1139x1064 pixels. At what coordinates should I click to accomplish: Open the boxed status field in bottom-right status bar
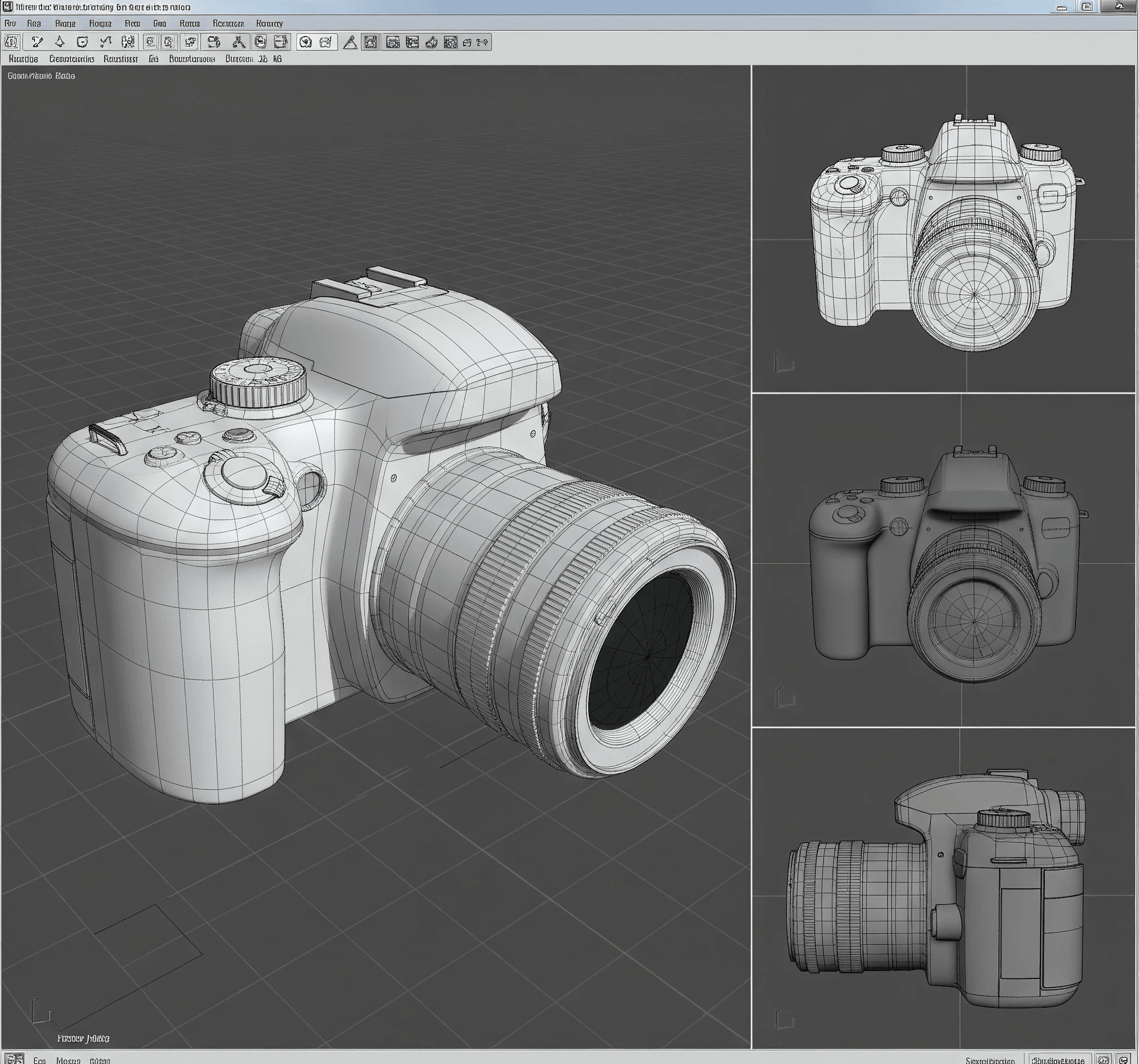[x=1058, y=1060]
